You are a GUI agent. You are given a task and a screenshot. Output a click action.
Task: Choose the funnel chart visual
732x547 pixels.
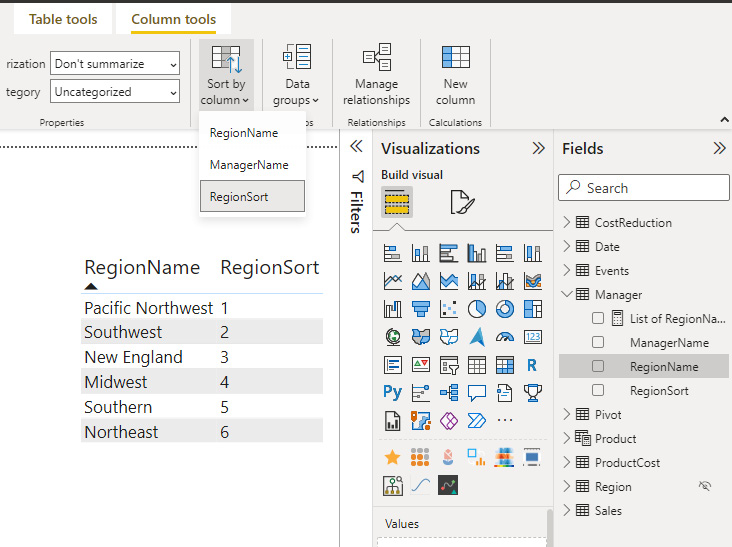(420, 309)
